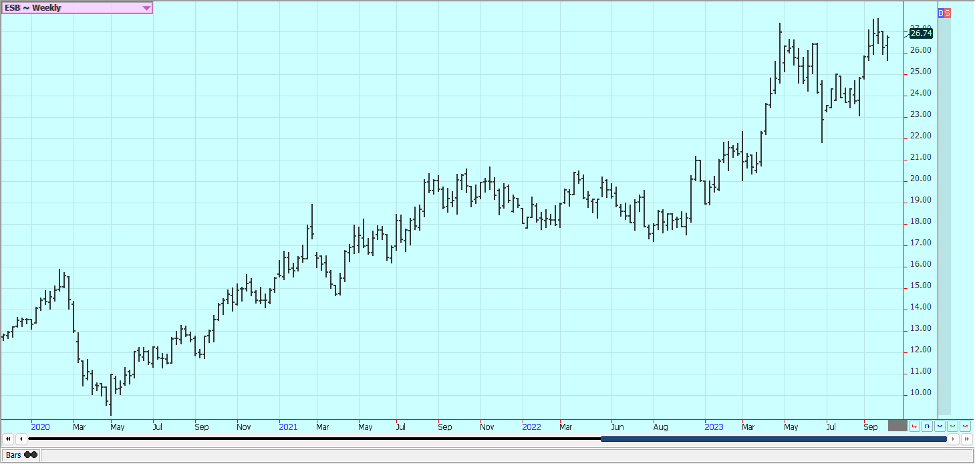976x464 pixels.
Task: Click the 22.00 price axis label
Action: coord(921,136)
